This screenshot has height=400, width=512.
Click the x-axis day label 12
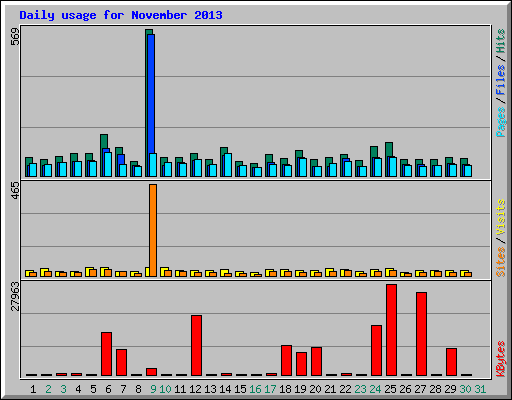tap(195, 389)
